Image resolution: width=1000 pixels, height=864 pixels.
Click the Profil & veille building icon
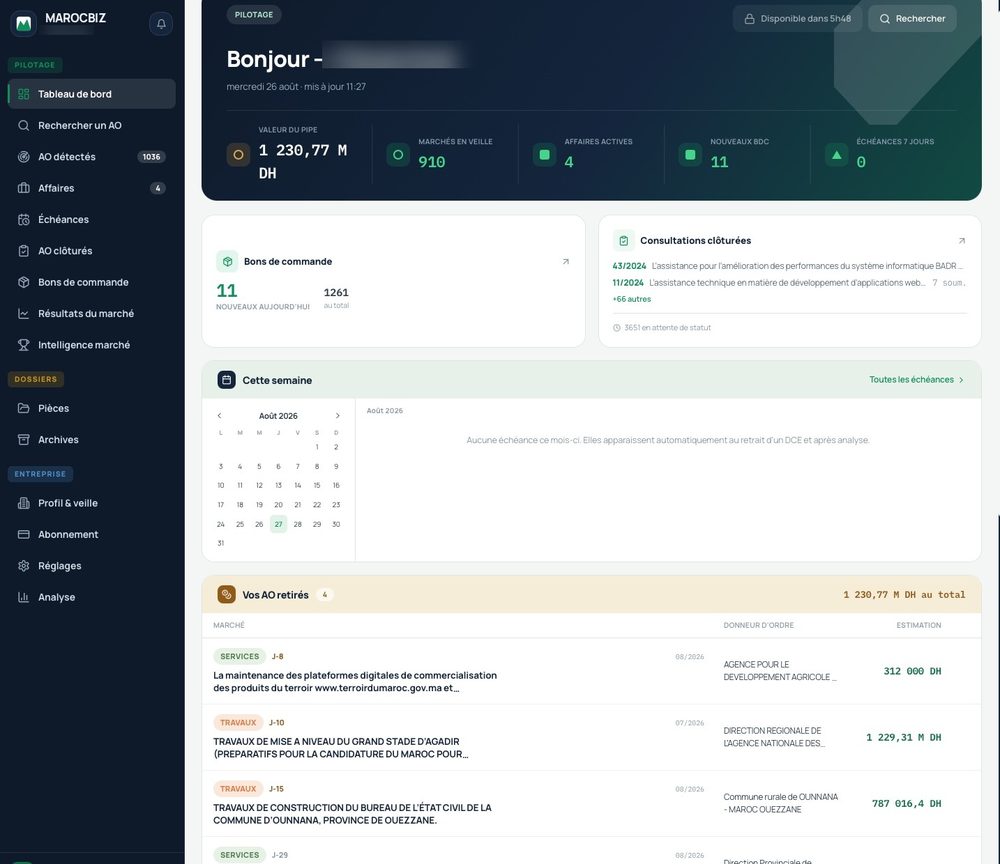[x=24, y=503]
